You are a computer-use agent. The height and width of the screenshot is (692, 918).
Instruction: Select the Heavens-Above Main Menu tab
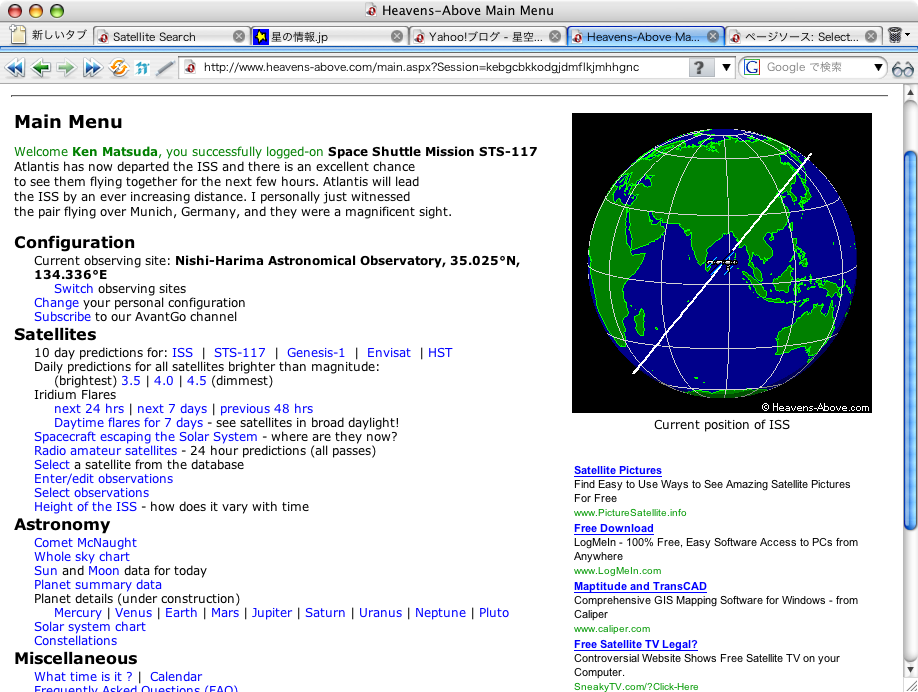pyautogui.click(x=645, y=36)
